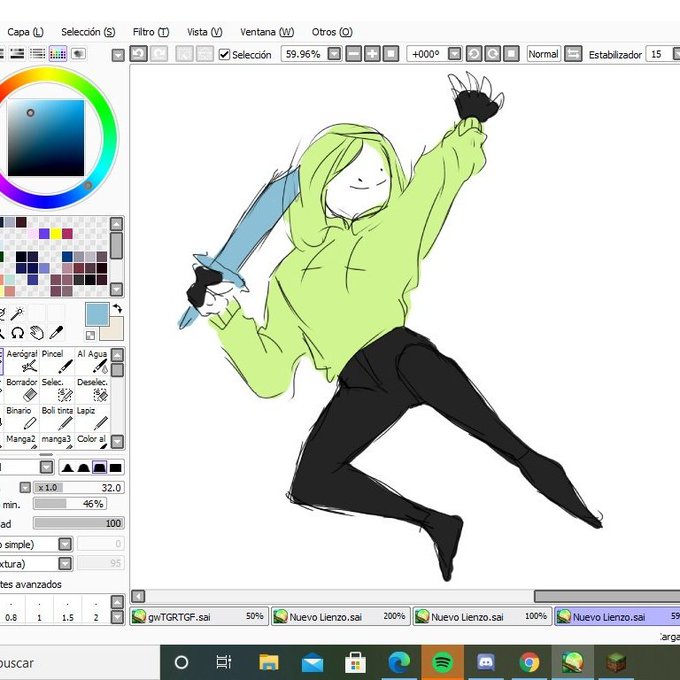This screenshot has width=680, height=680.
Task: Click the Normal pen mode button
Action: point(543,54)
